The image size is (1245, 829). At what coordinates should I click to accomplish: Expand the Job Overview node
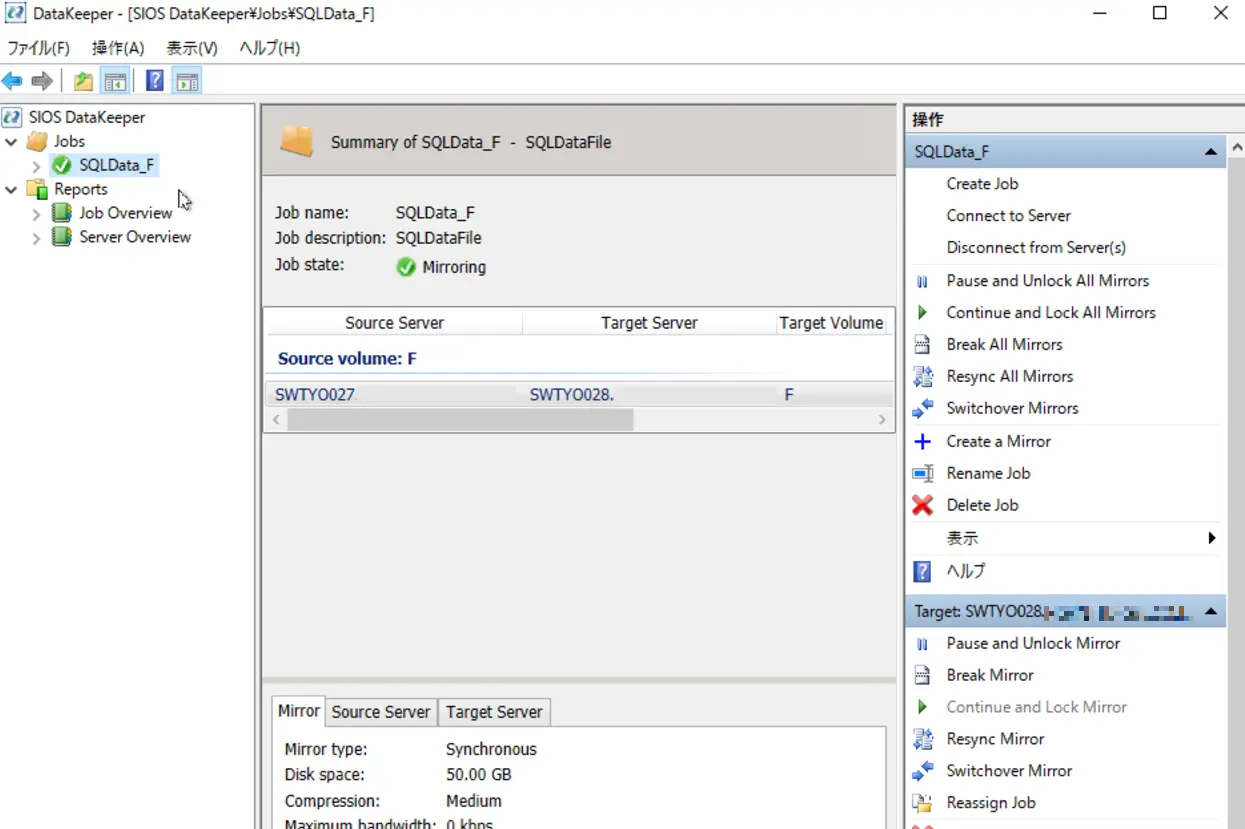point(36,214)
